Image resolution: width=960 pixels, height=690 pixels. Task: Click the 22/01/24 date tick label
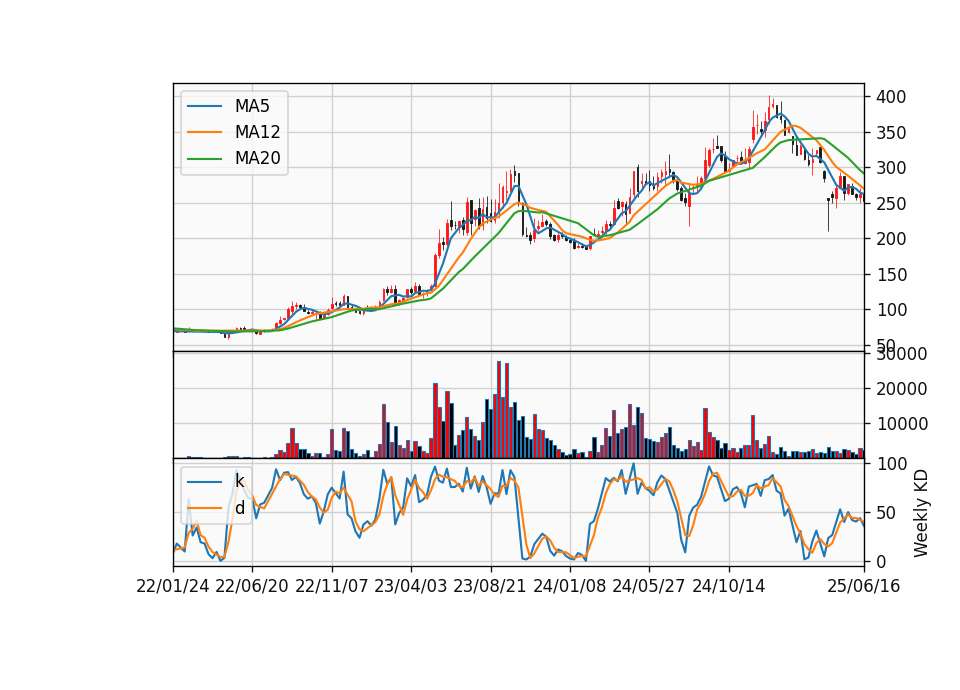pos(173,587)
